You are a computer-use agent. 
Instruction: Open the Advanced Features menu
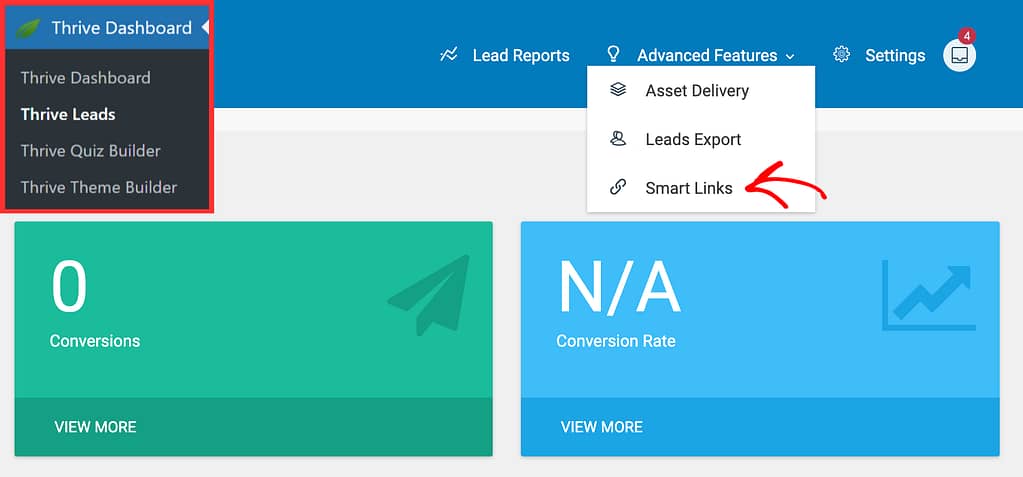707,55
